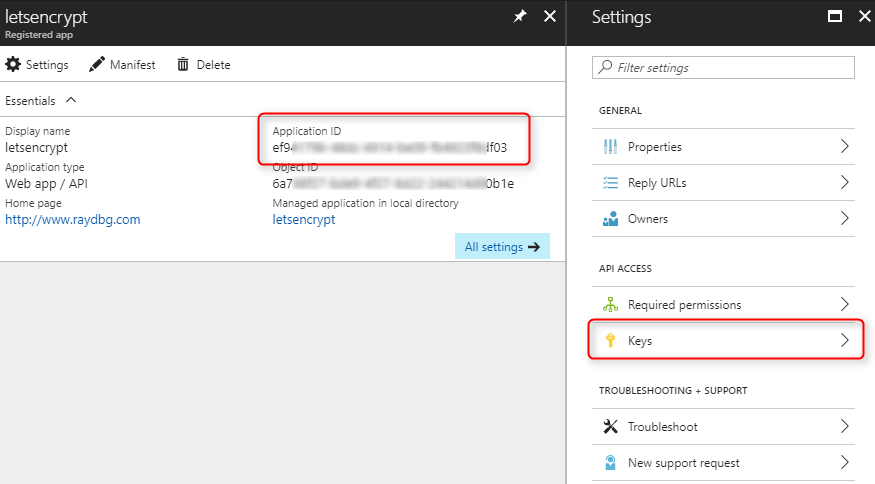Screen dimensions: 875x484
Task: Click the Settings gear icon in toolbar
Action: click(x=13, y=65)
